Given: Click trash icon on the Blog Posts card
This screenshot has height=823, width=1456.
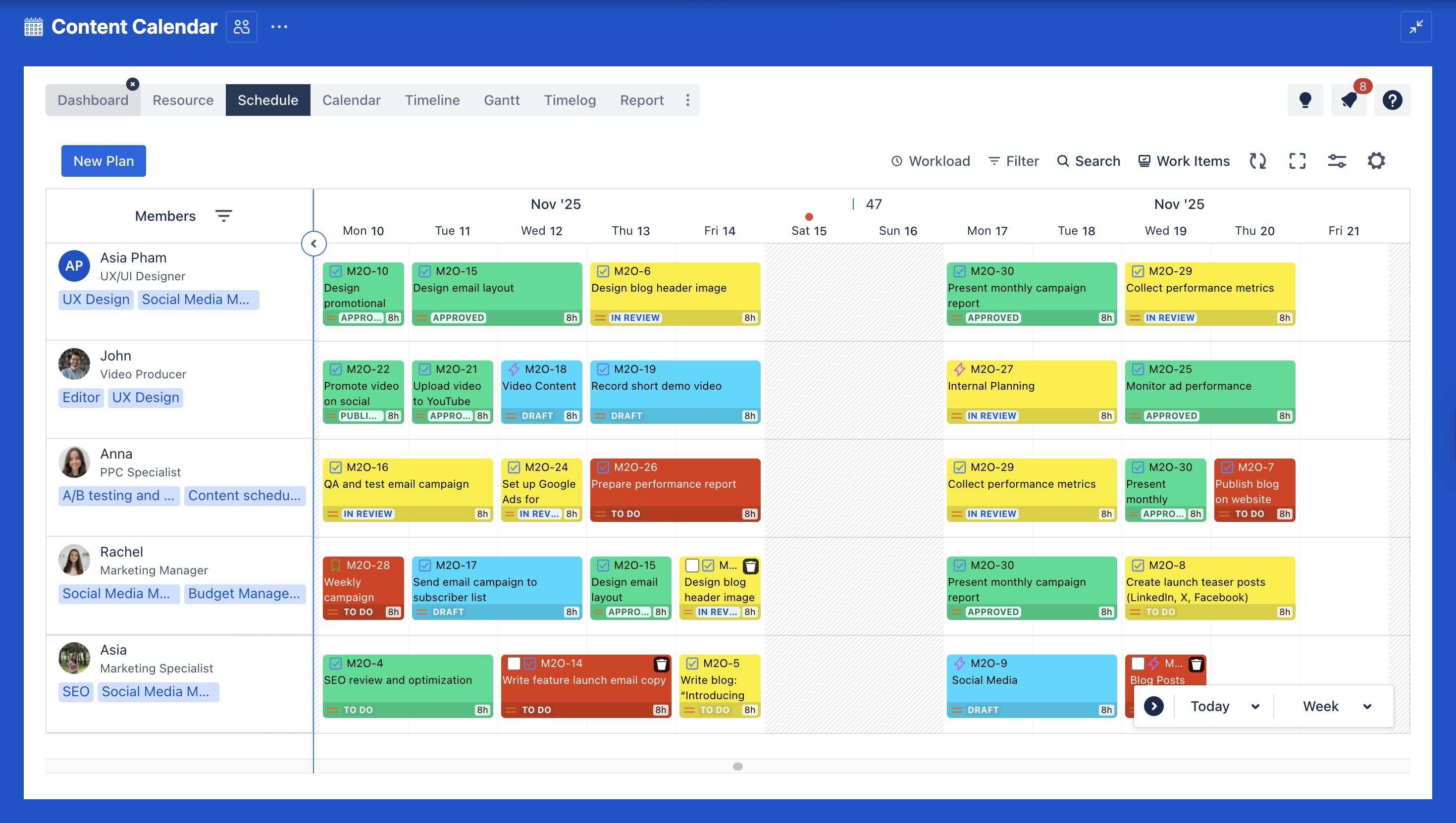Looking at the screenshot, I should pos(1196,664).
